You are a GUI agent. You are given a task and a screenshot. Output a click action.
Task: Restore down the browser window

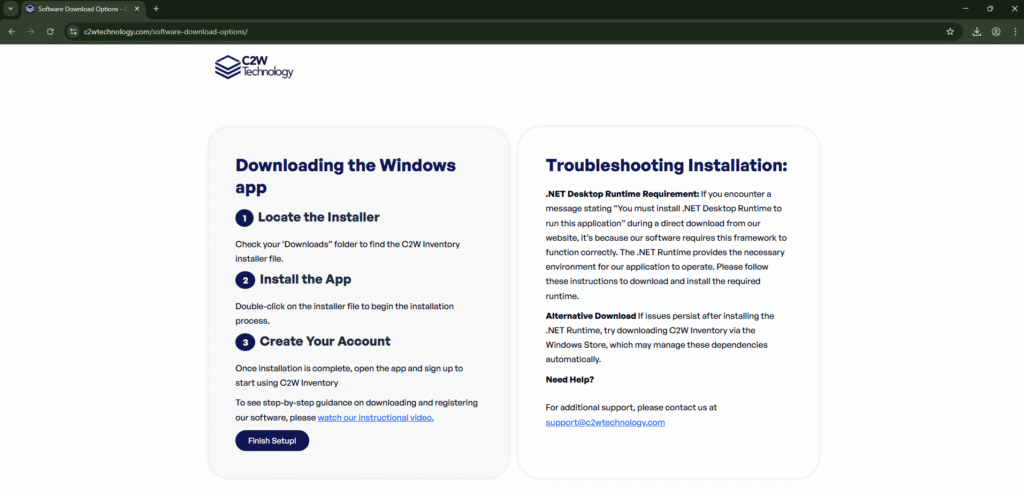[990, 9]
